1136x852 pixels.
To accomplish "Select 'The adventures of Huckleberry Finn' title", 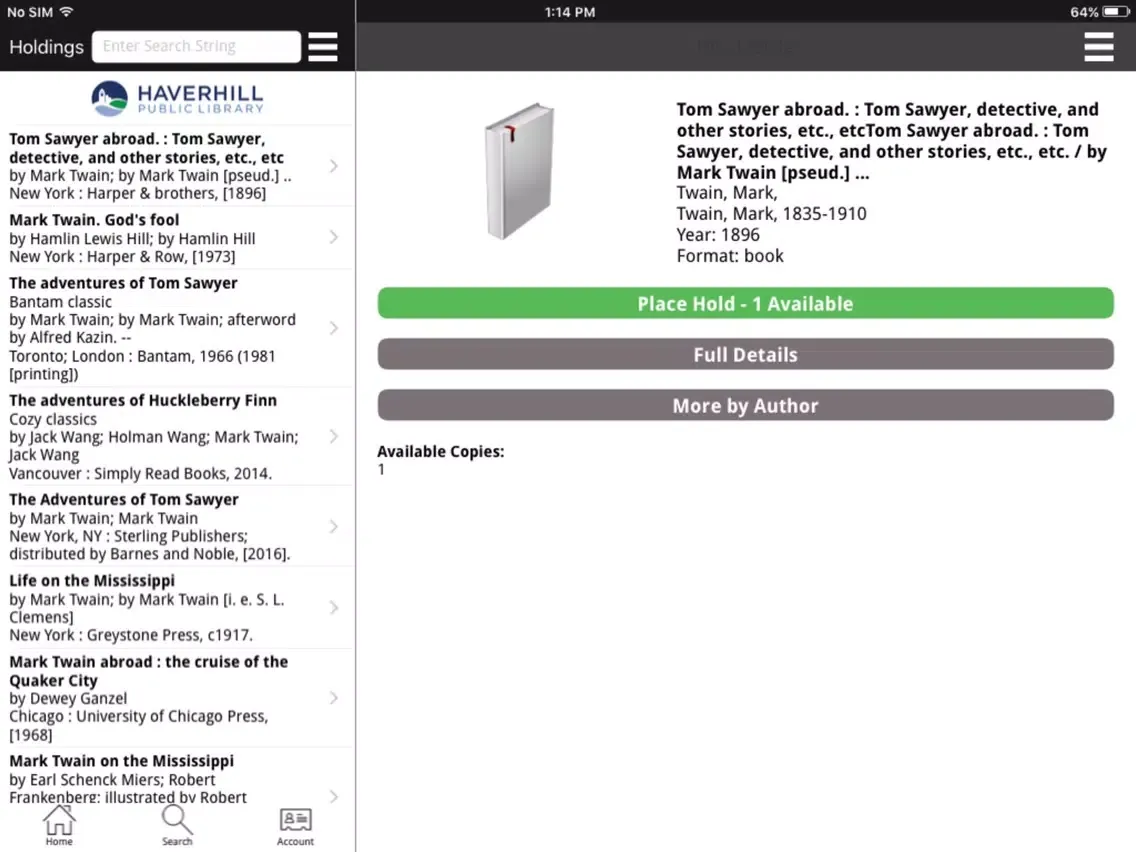I will [143, 401].
